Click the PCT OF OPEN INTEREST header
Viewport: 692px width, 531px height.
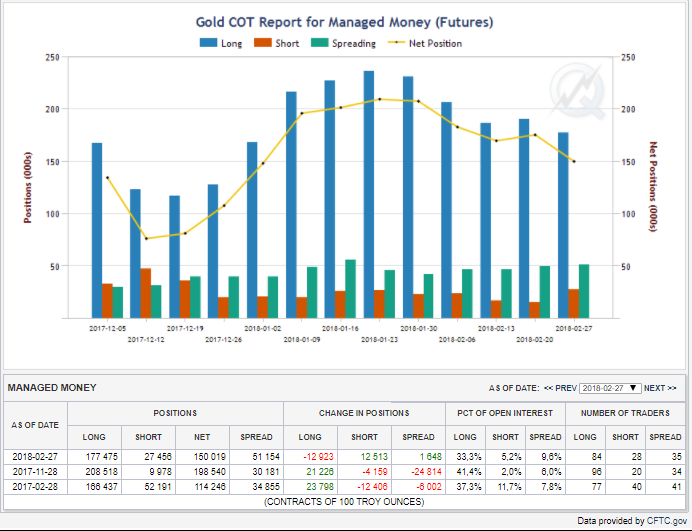click(x=505, y=413)
